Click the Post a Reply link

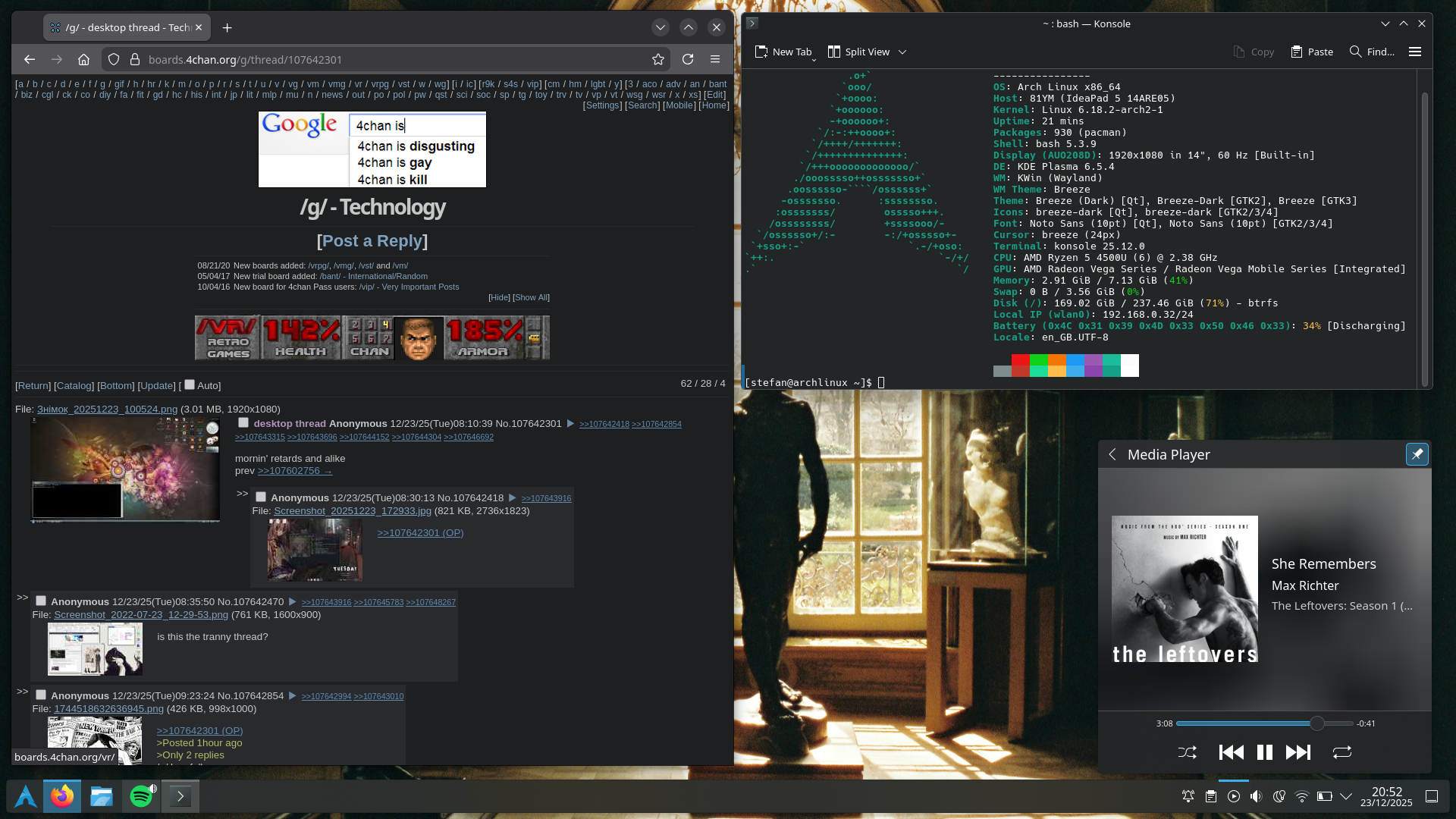(372, 240)
